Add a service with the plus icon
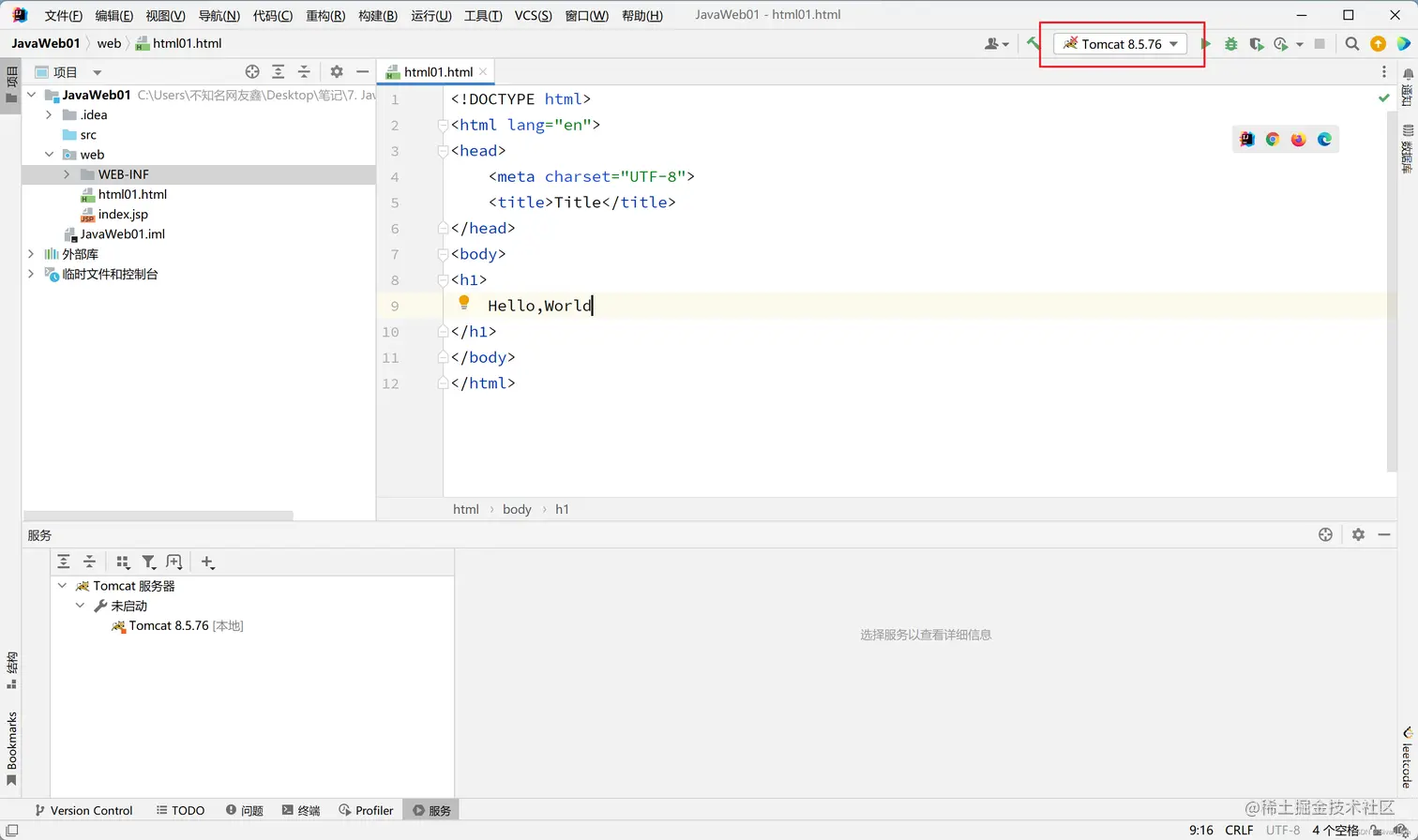 point(207,562)
